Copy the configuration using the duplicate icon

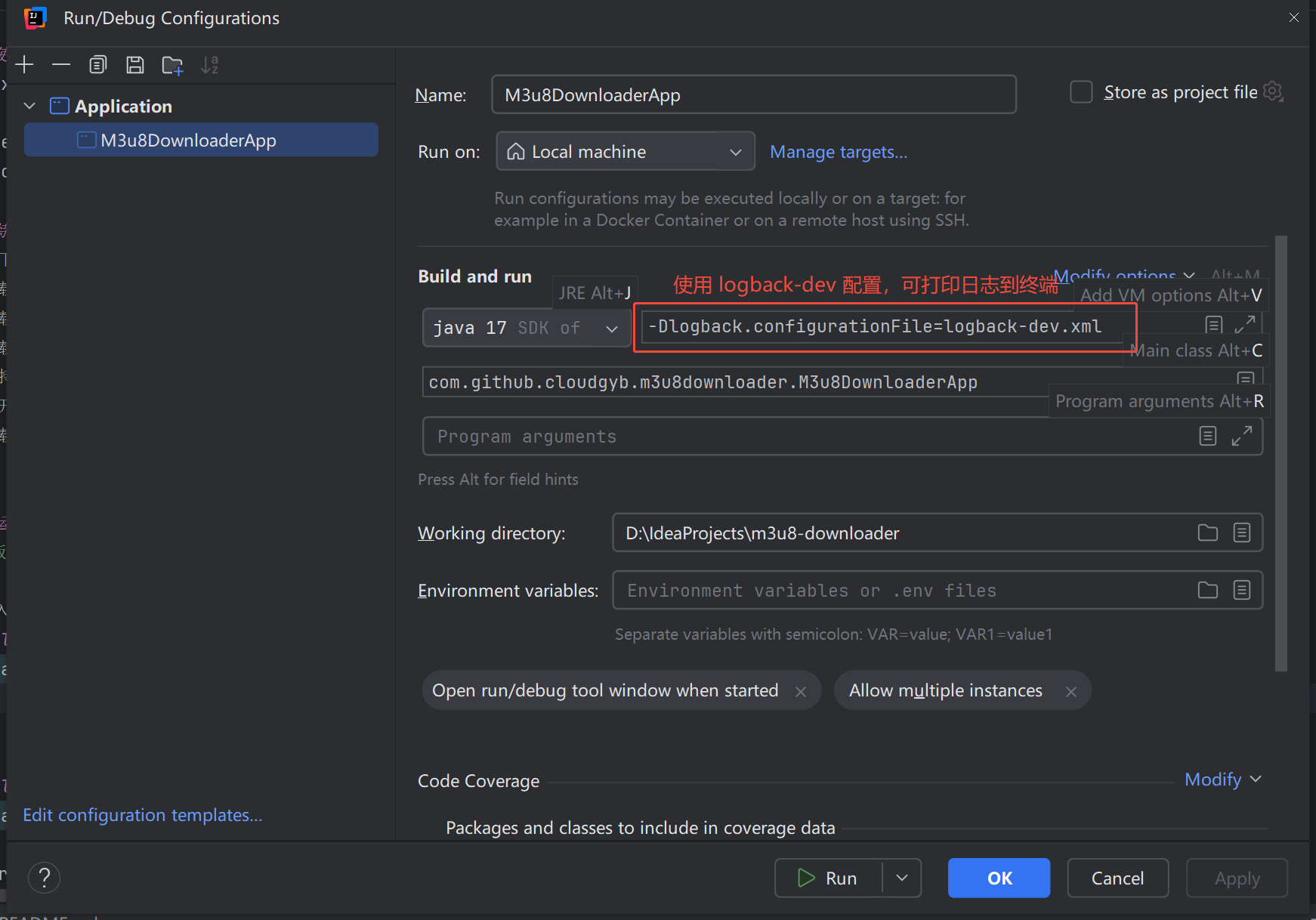[98, 65]
